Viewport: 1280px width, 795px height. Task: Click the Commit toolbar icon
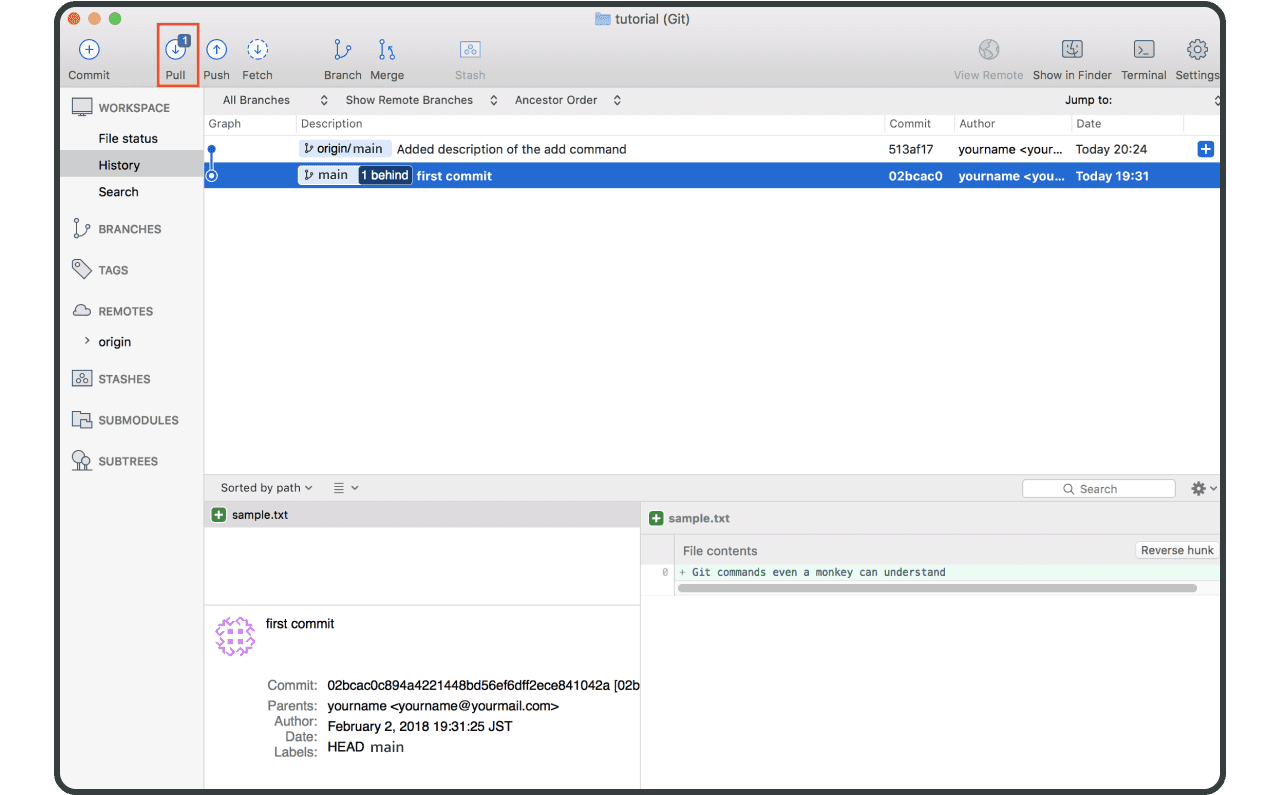89,49
